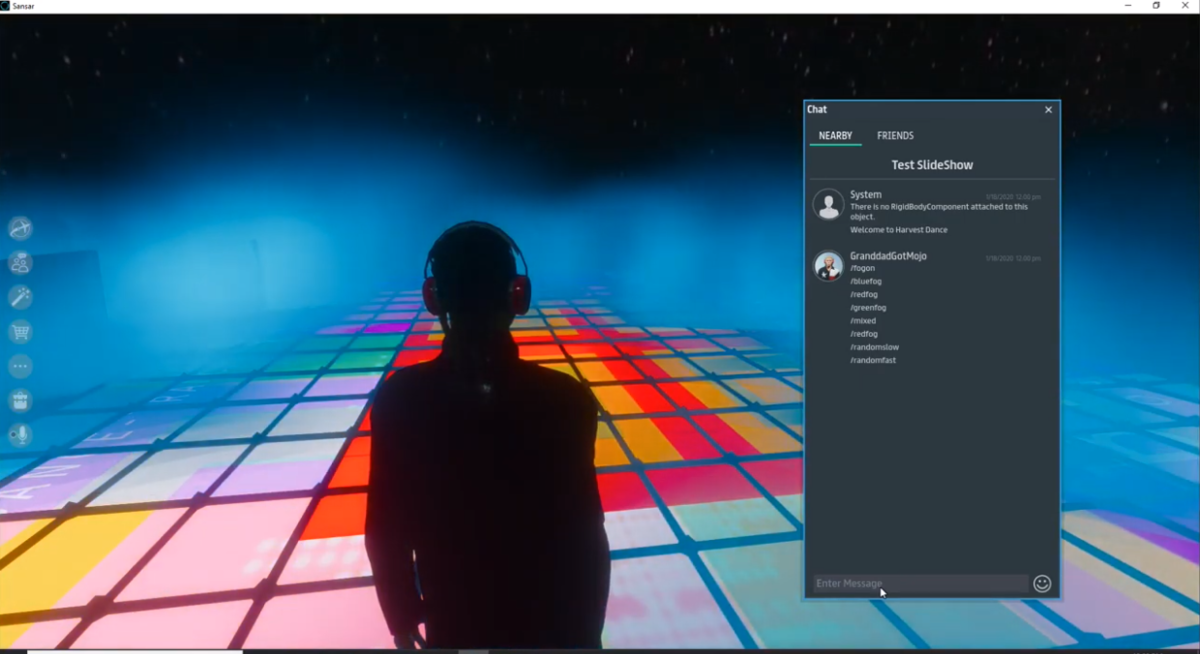Click the System user avatar icon

point(828,204)
